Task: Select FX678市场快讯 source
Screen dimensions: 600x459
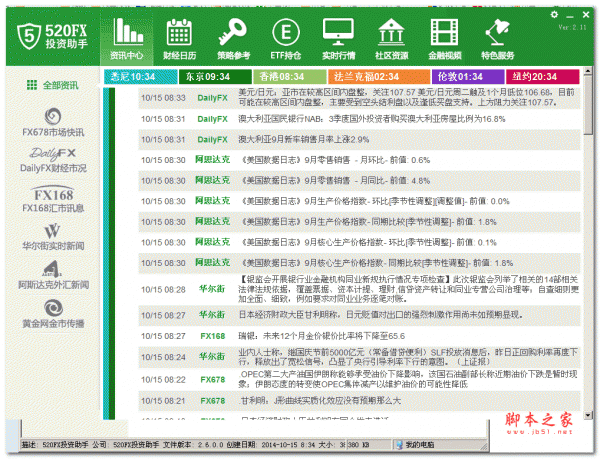Action: click(x=53, y=122)
